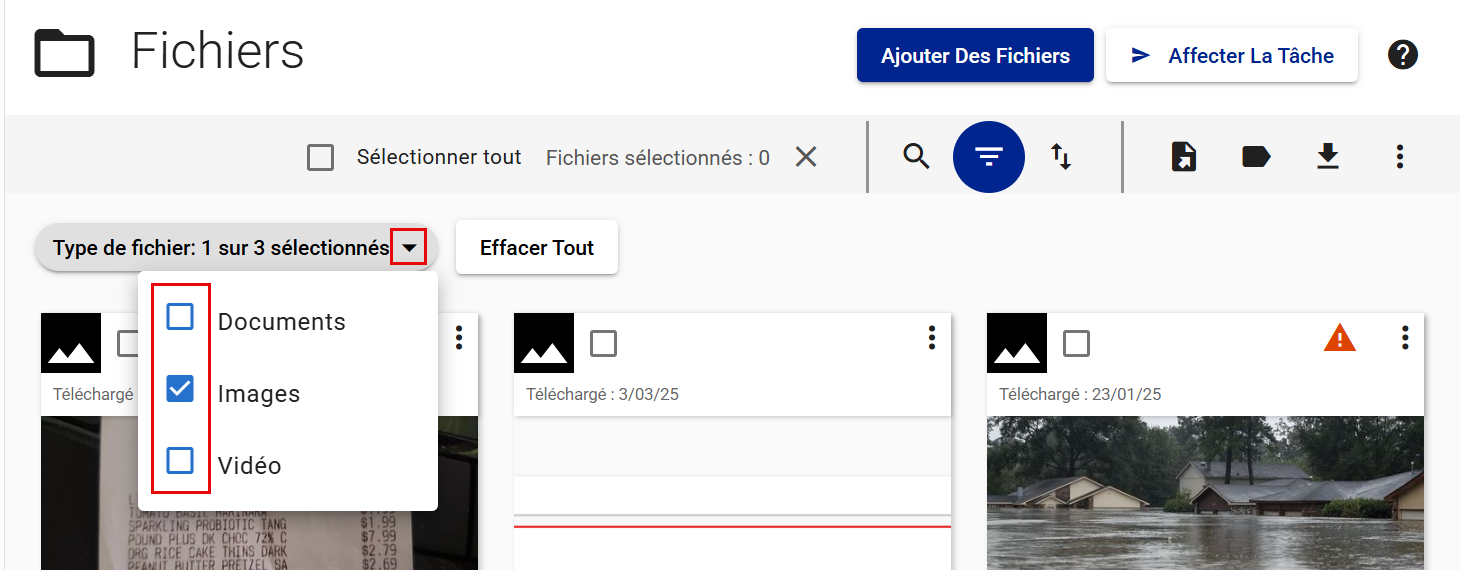Click the search magnifier icon
This screenshot has width=1460, height=570.
click(x=916, y=156)
